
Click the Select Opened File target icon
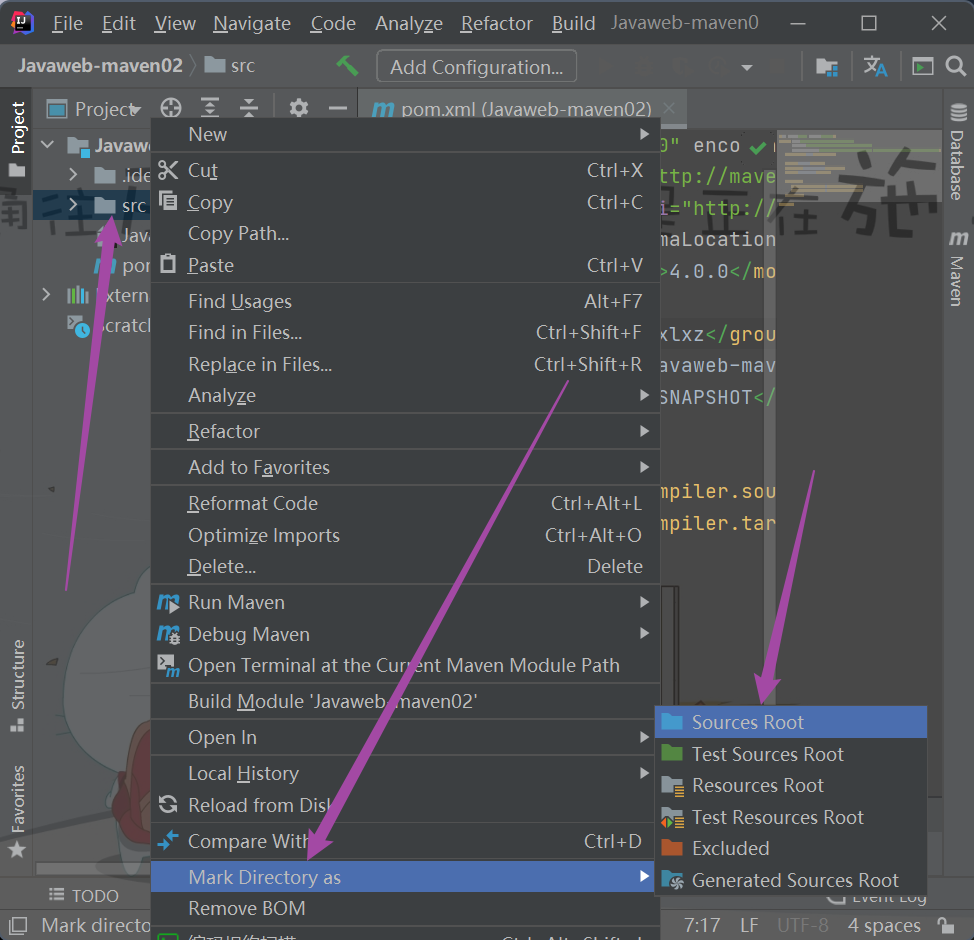[171, 108]
